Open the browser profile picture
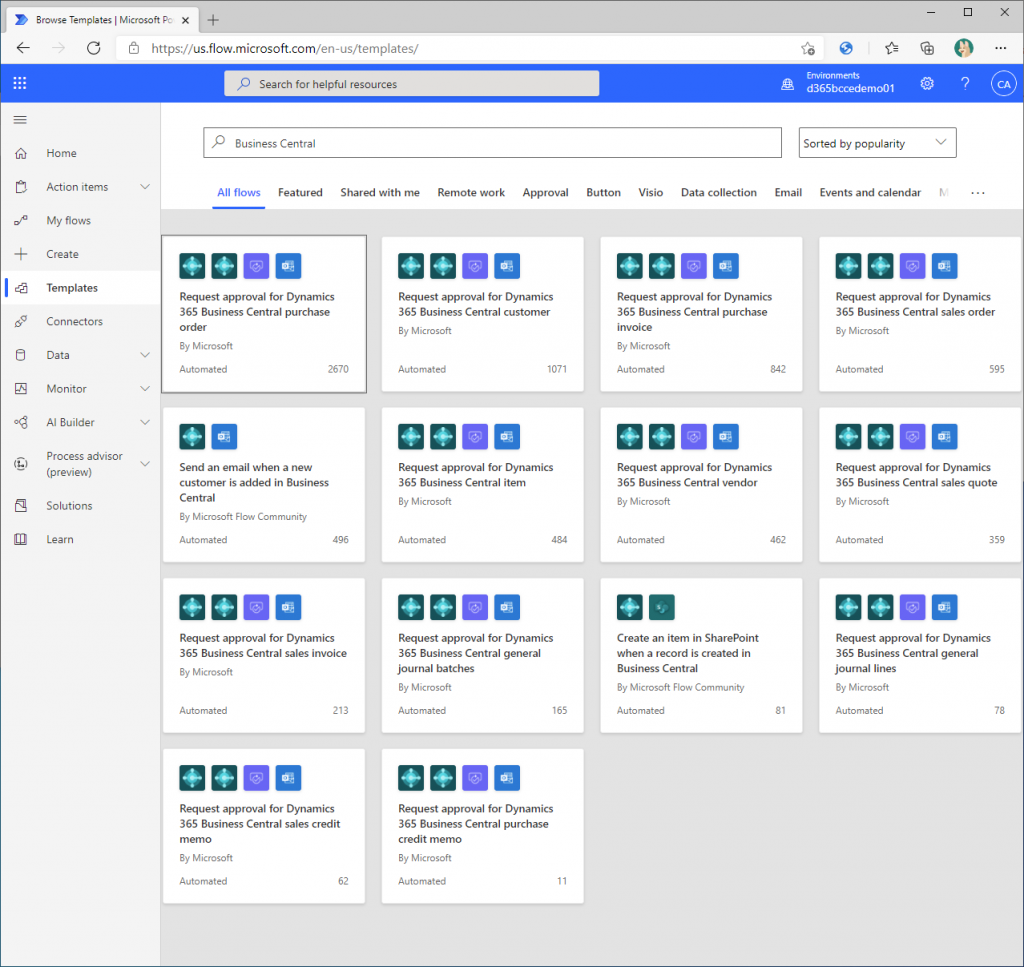 pyautogui.click(x=963, y=48)
